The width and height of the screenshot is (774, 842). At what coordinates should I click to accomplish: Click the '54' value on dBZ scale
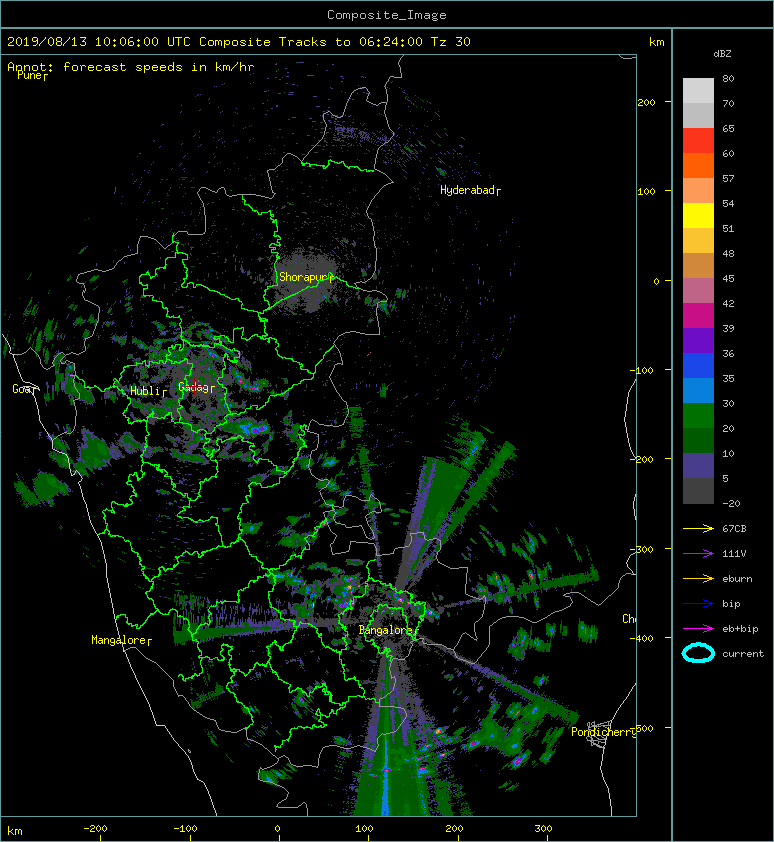click(728, 204)
